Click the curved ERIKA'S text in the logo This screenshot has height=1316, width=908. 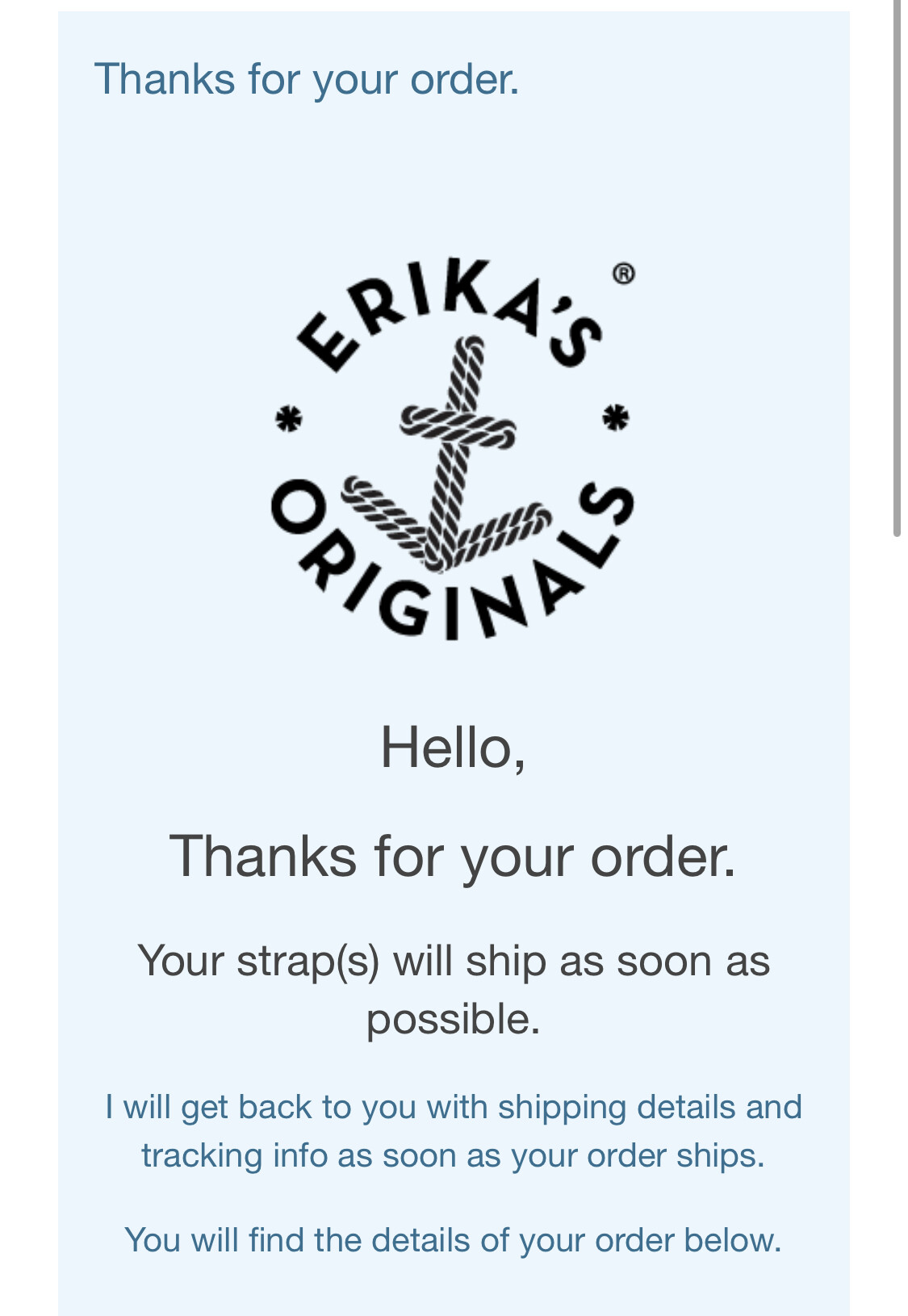449,315
